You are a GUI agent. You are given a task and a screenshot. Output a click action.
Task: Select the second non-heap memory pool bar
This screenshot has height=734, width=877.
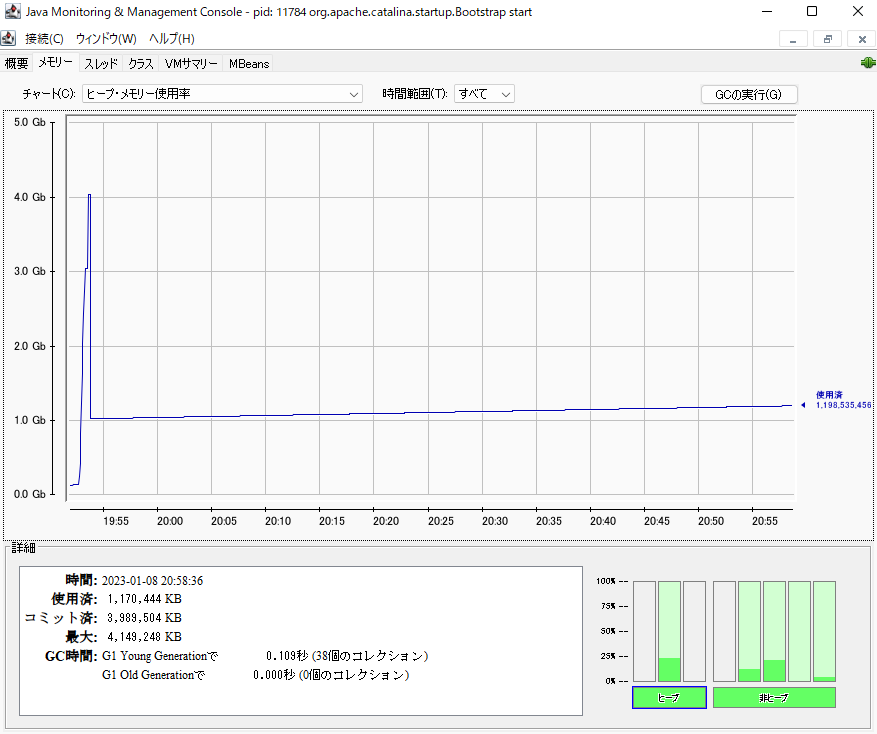coord(749,632)
